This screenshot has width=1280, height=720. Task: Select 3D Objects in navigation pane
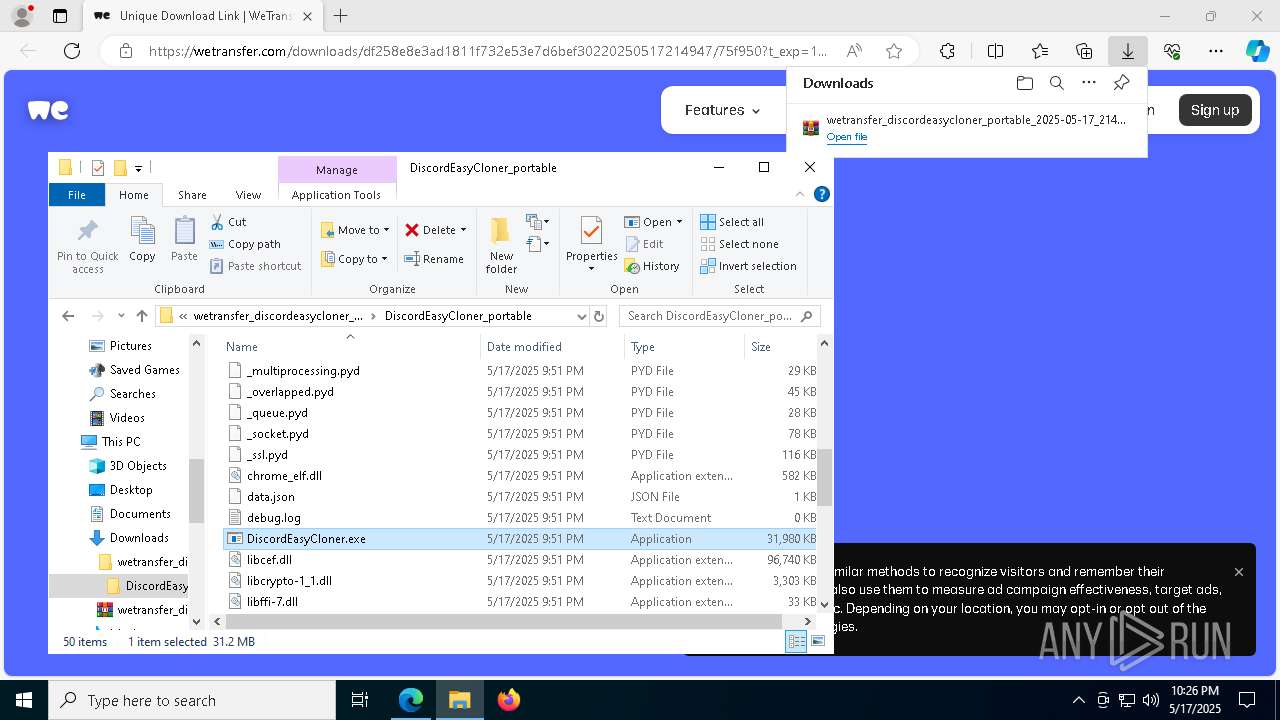pos(138,466)
